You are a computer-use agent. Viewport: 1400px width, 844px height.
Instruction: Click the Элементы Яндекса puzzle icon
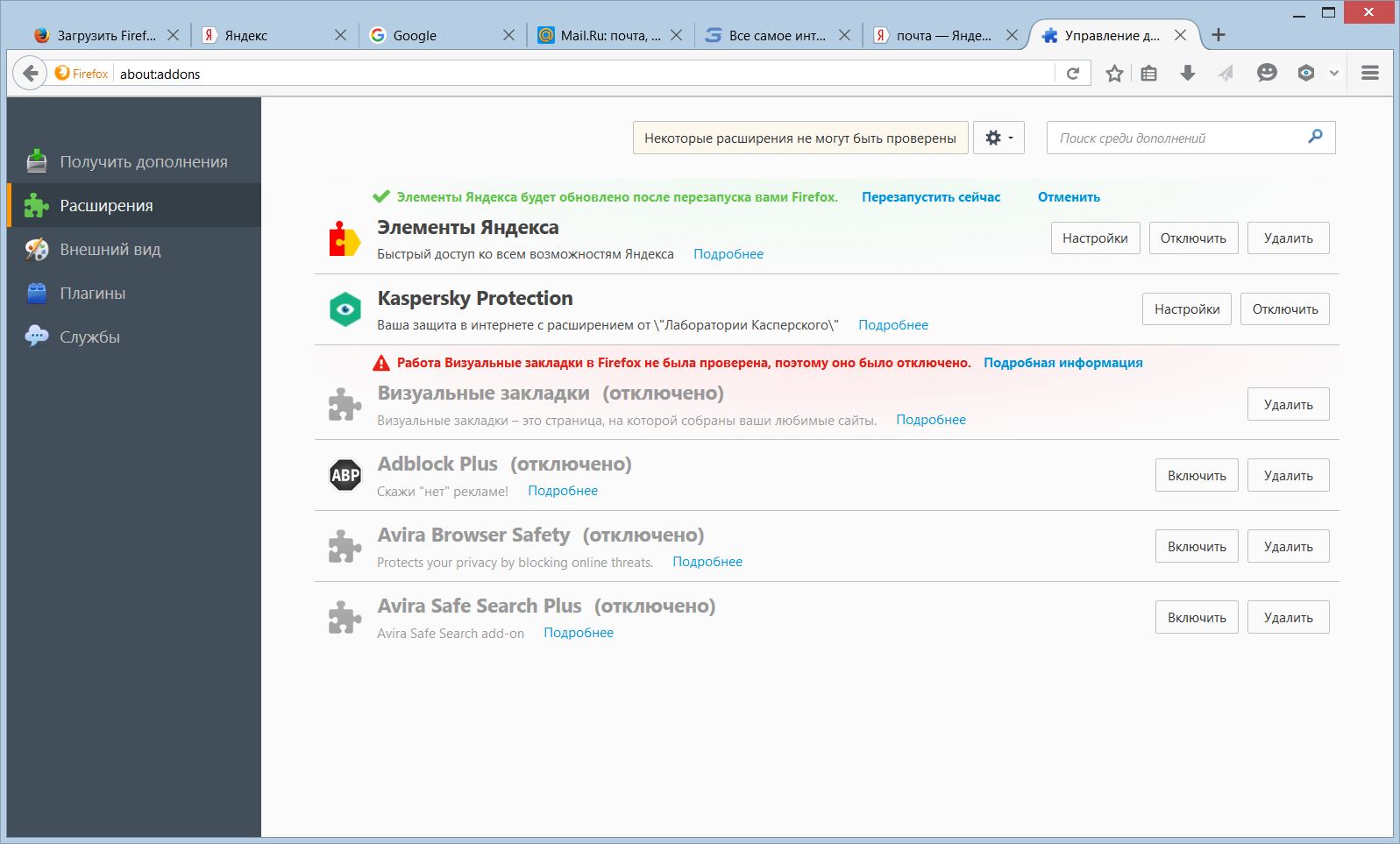[345, 238]
